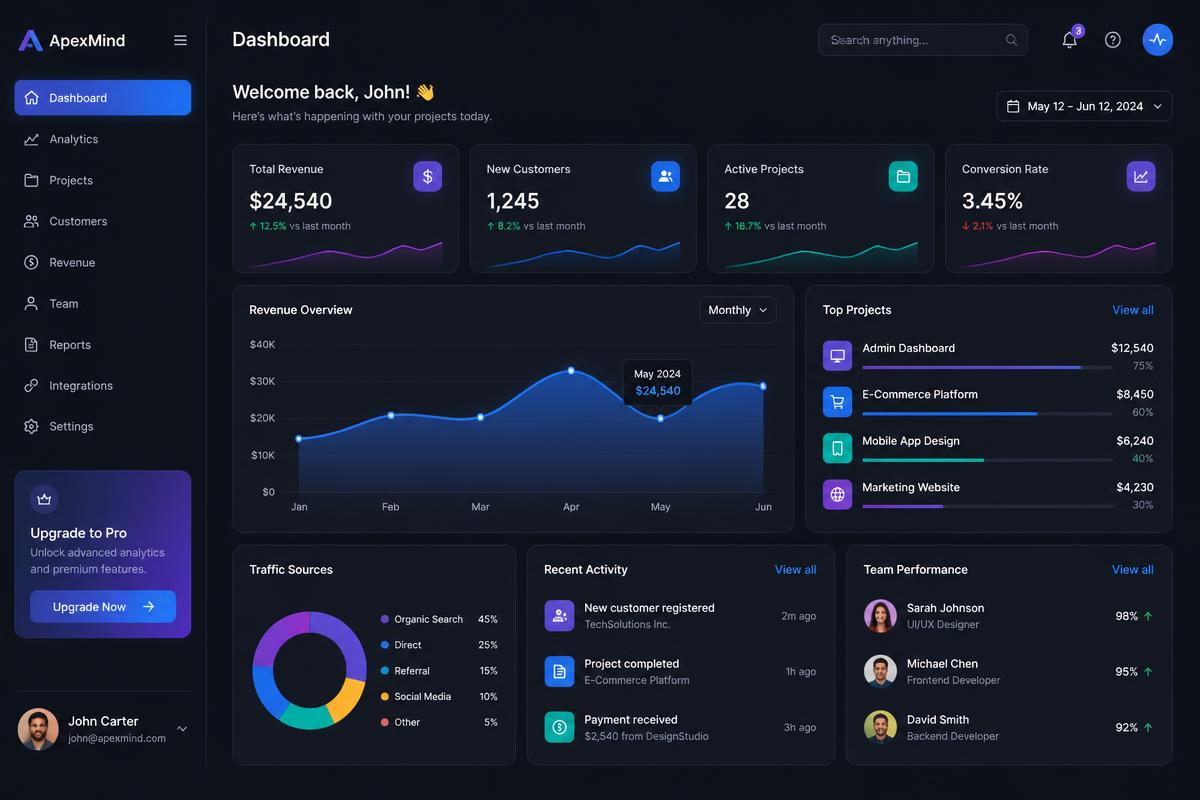
Task: Expand the May 12 – Jun 12, 2024 date dropdown
Action: click(x=1084, y=106)
